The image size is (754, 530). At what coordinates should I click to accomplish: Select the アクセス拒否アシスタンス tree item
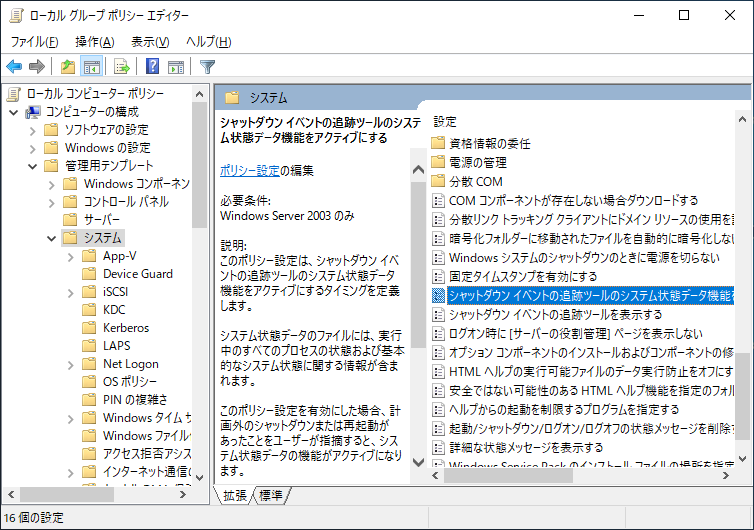147,454
